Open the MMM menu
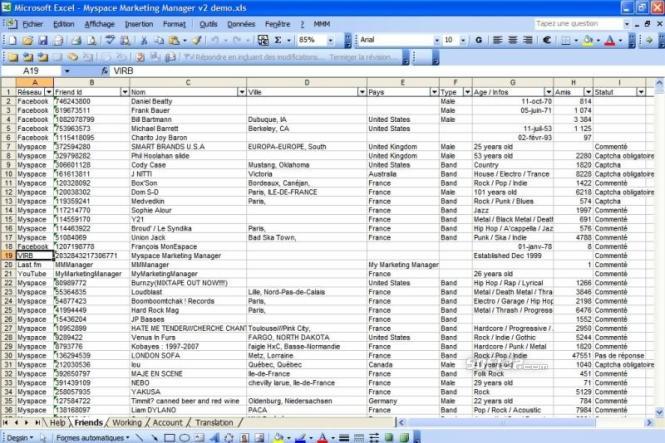 tap(322, 24)
